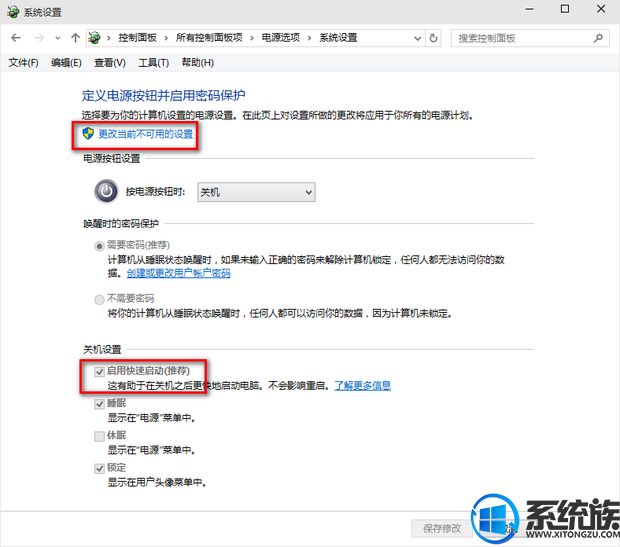The height and width of the screenshot is (547, 620).
Task: Select the 控制面板 breadcrumb
Action: pos(137,38)
